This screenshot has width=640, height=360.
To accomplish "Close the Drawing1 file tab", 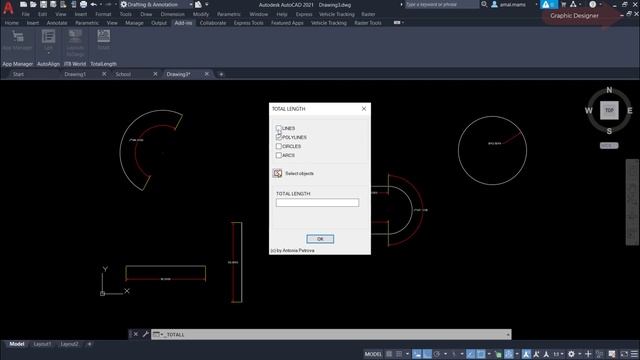I will [104, 74].
